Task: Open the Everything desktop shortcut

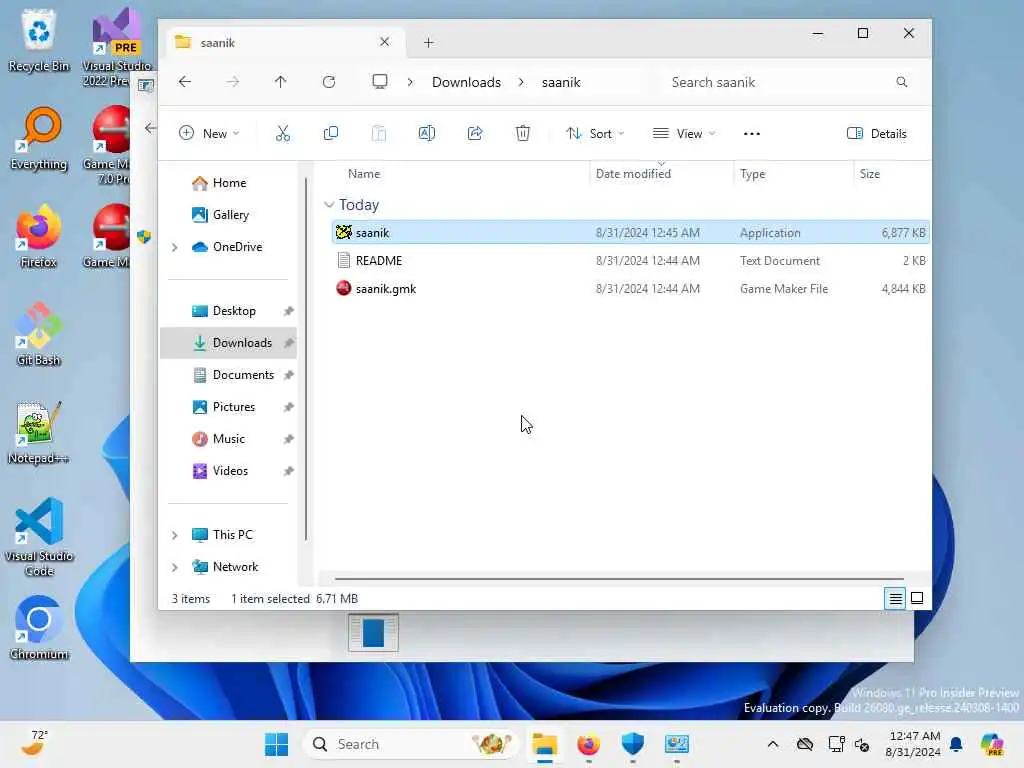Action: pos(39,138)
